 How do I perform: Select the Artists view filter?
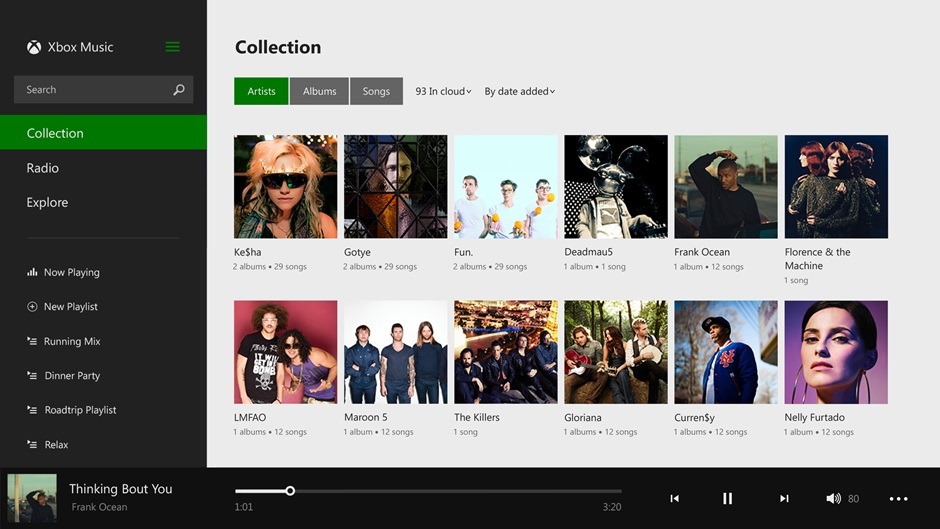(x=261, y=91)
